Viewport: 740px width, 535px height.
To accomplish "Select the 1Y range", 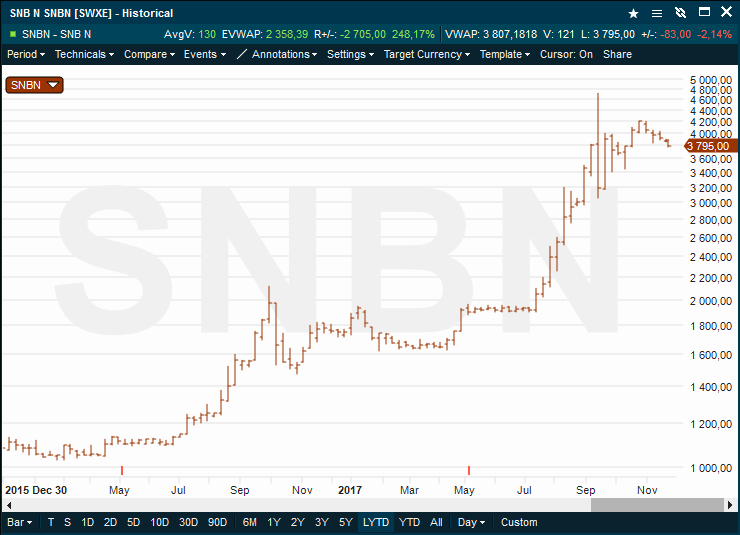I will point(274,522).
